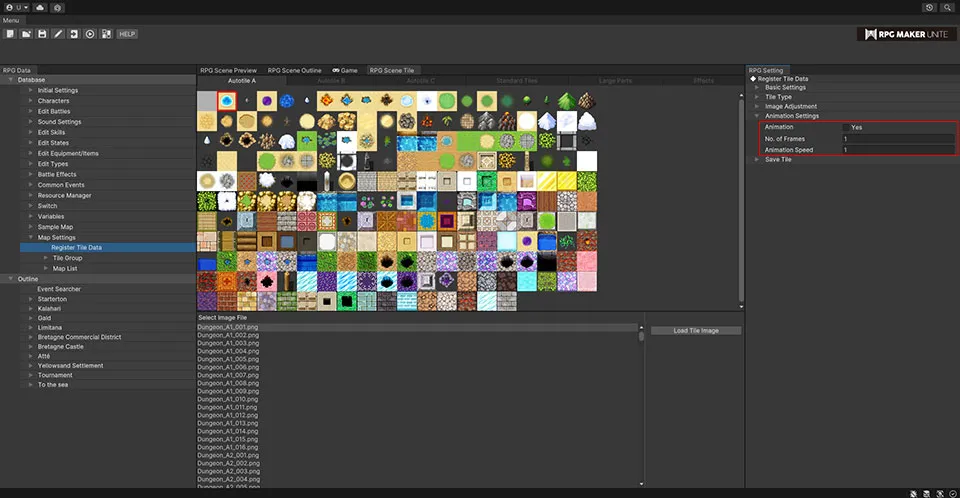The width and height of the screenshot is (960, 498).
Task: Select the green pine tree tile
Action: pyautogui.click(x=566, y=100)
